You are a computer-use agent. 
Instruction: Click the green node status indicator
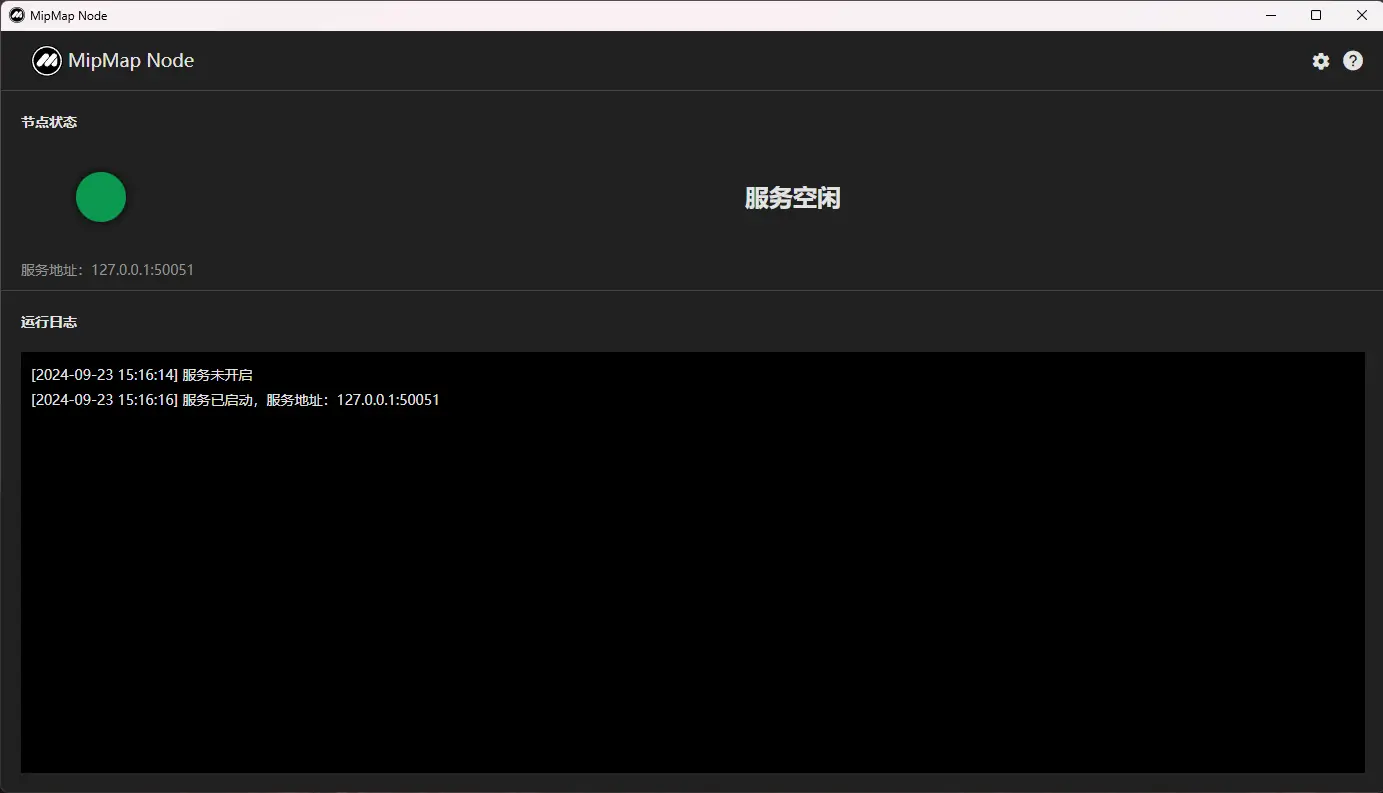click(x=101, y=197)
